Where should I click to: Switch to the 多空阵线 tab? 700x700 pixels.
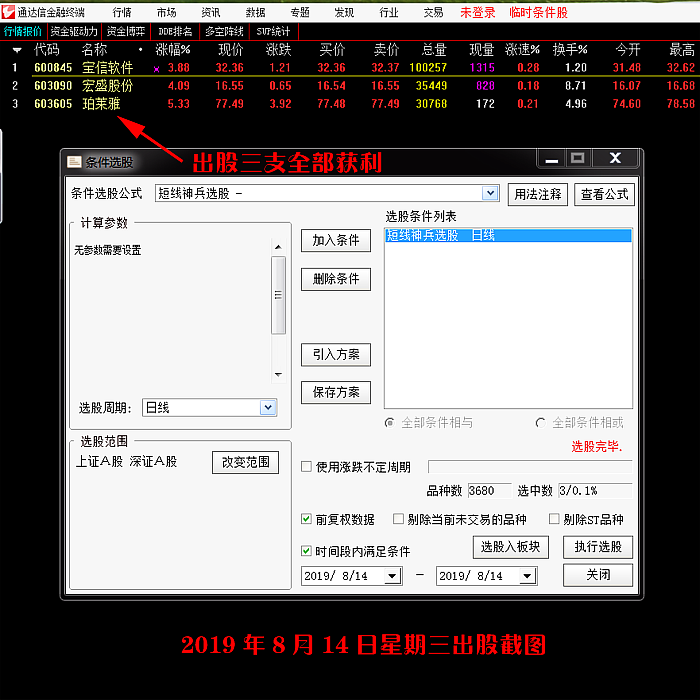[225, 32]
